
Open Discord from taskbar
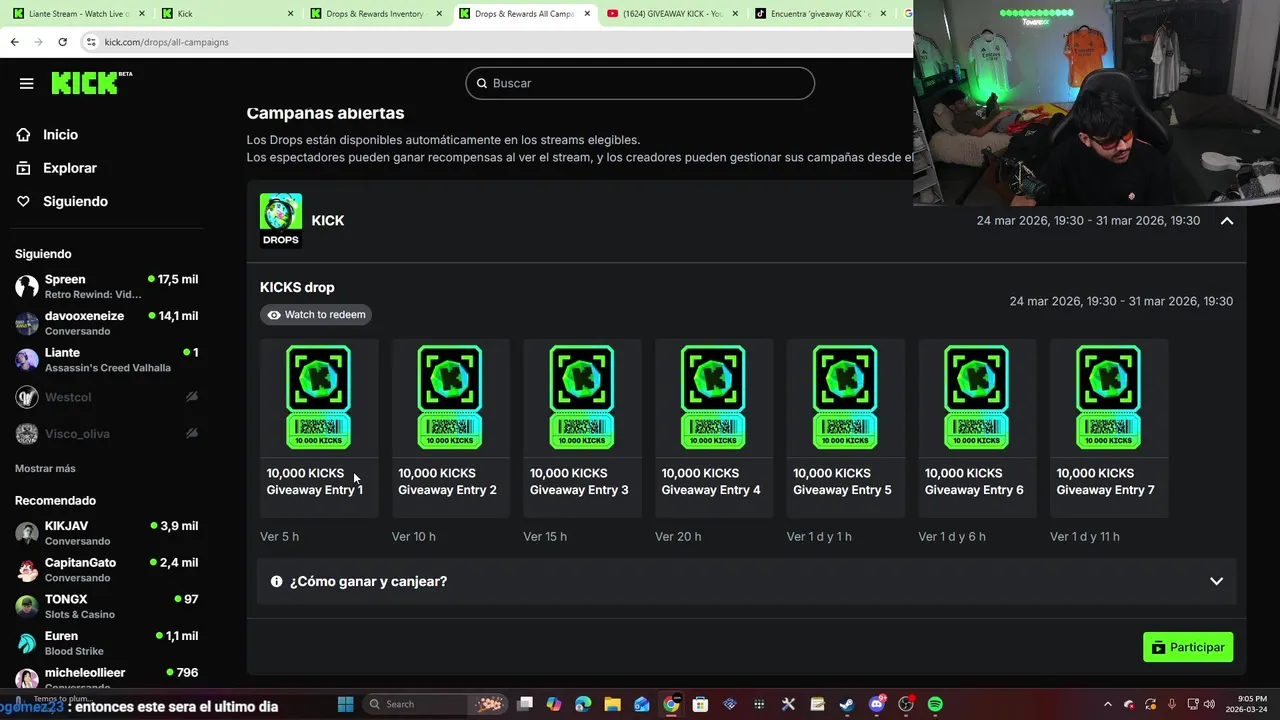click(x=876, y=704)
